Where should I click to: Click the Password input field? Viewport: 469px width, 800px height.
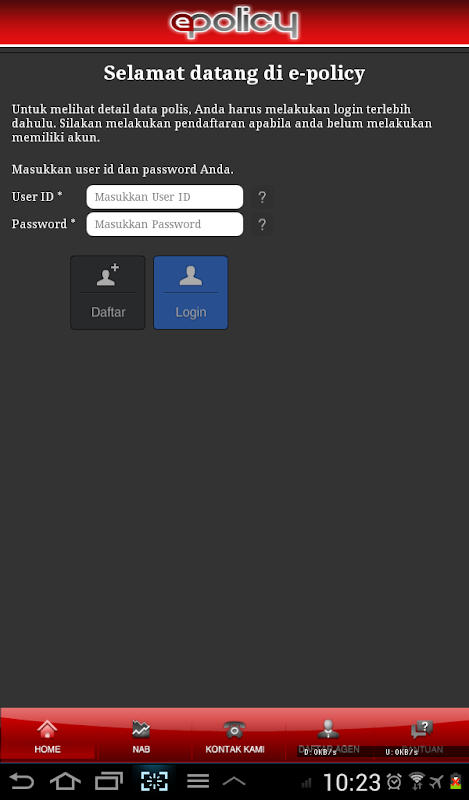pyautogui.click(x=165, y=224)
